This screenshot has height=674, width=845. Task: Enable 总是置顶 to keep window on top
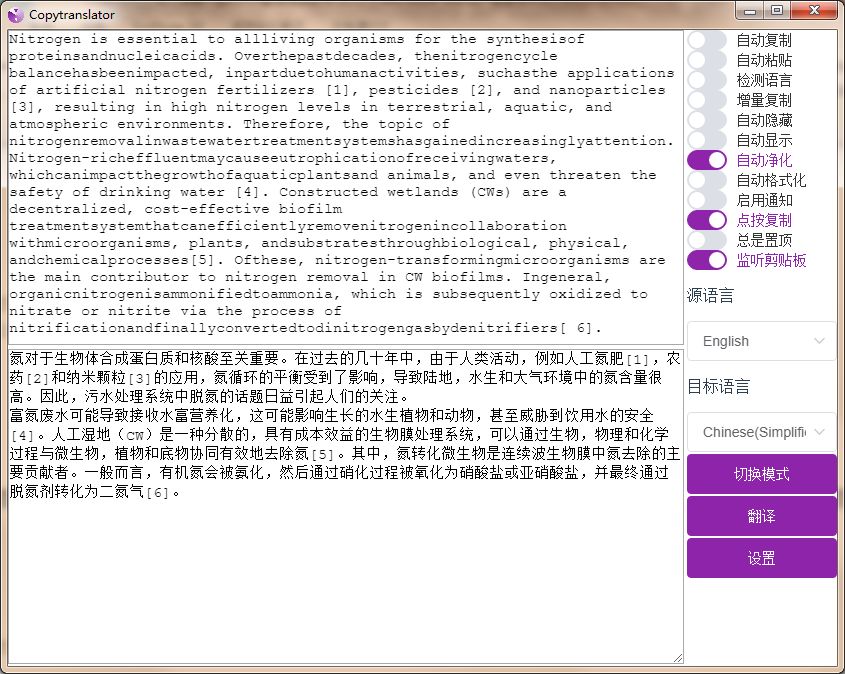[x=706, y=240]
